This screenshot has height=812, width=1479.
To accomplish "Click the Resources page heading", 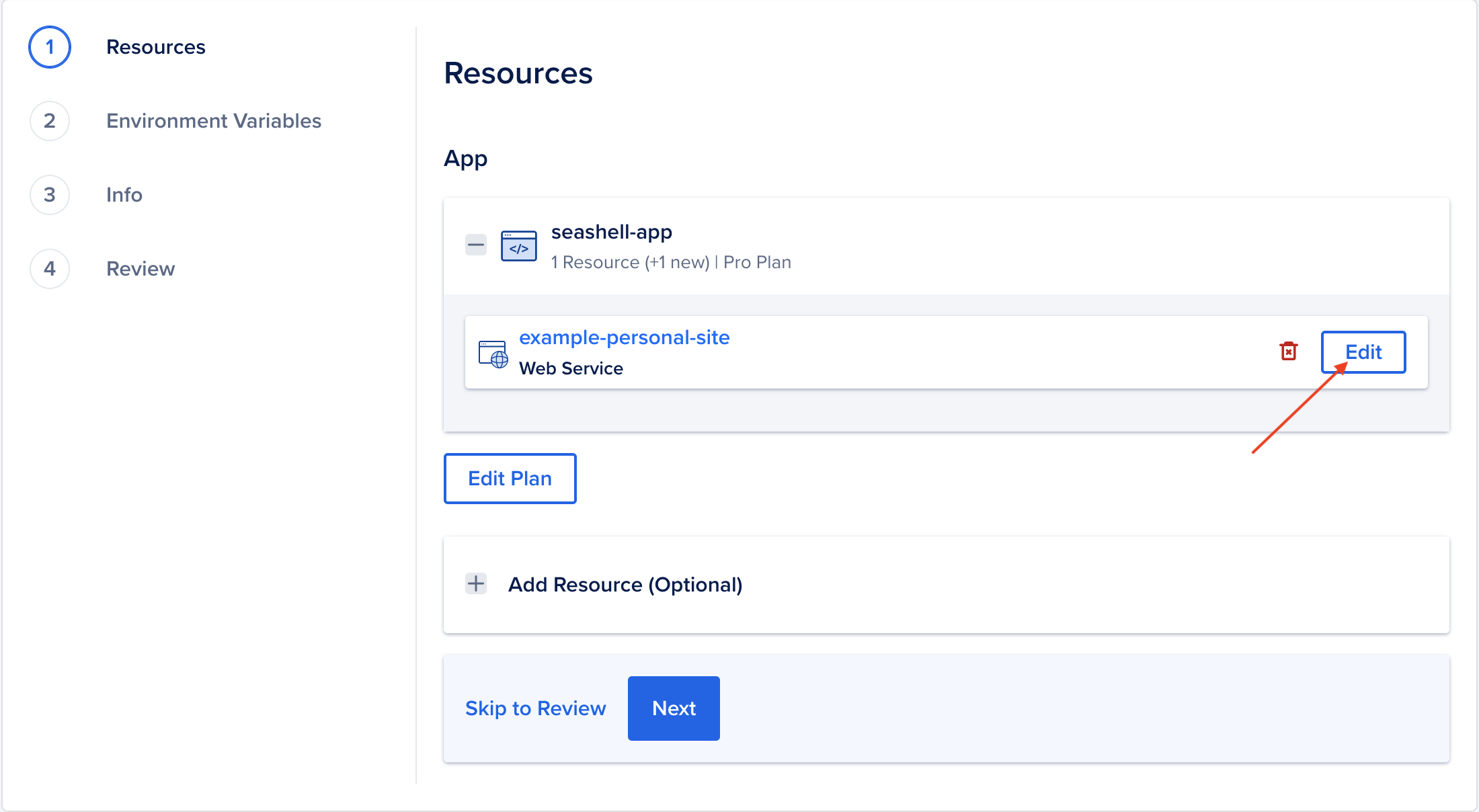I will click(x=518, y=73).
